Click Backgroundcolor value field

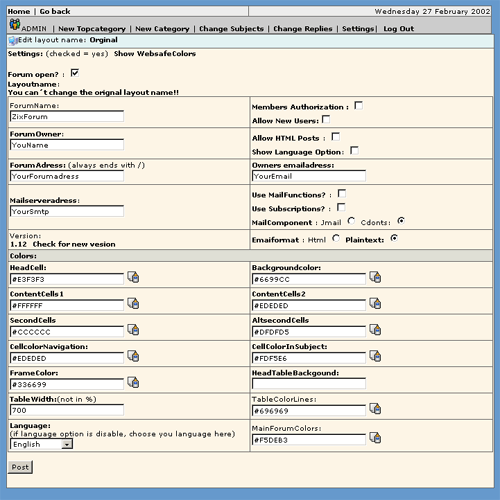pos(309,279)
